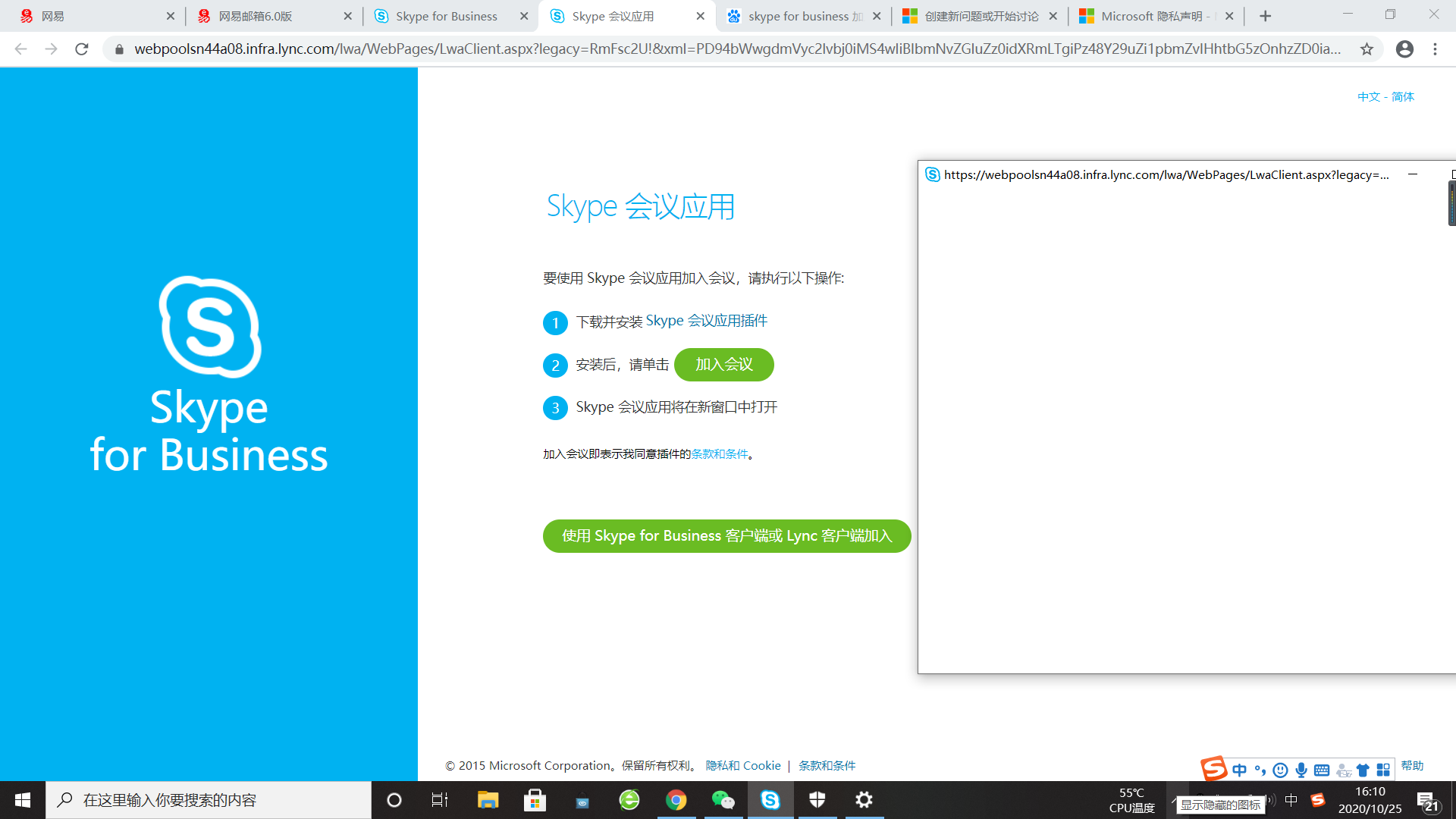1456x819 pixels.
Task: Click the Windows Start button
Action: (x=23, y=800)
